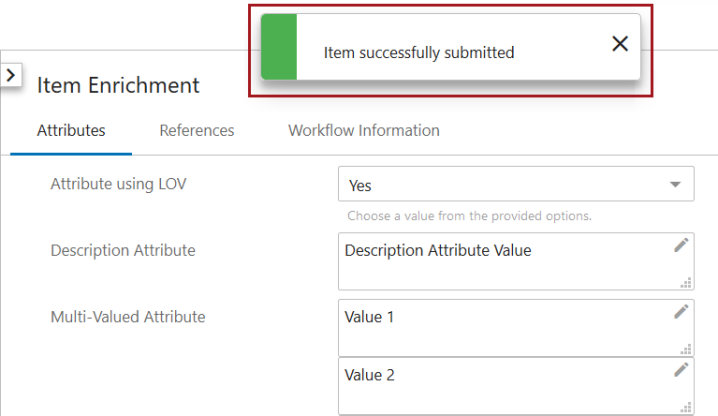The image size is (718, 416).
Task: Dismiss the 'Item successfully submitted' notification
Action: (x=620, y=44)
